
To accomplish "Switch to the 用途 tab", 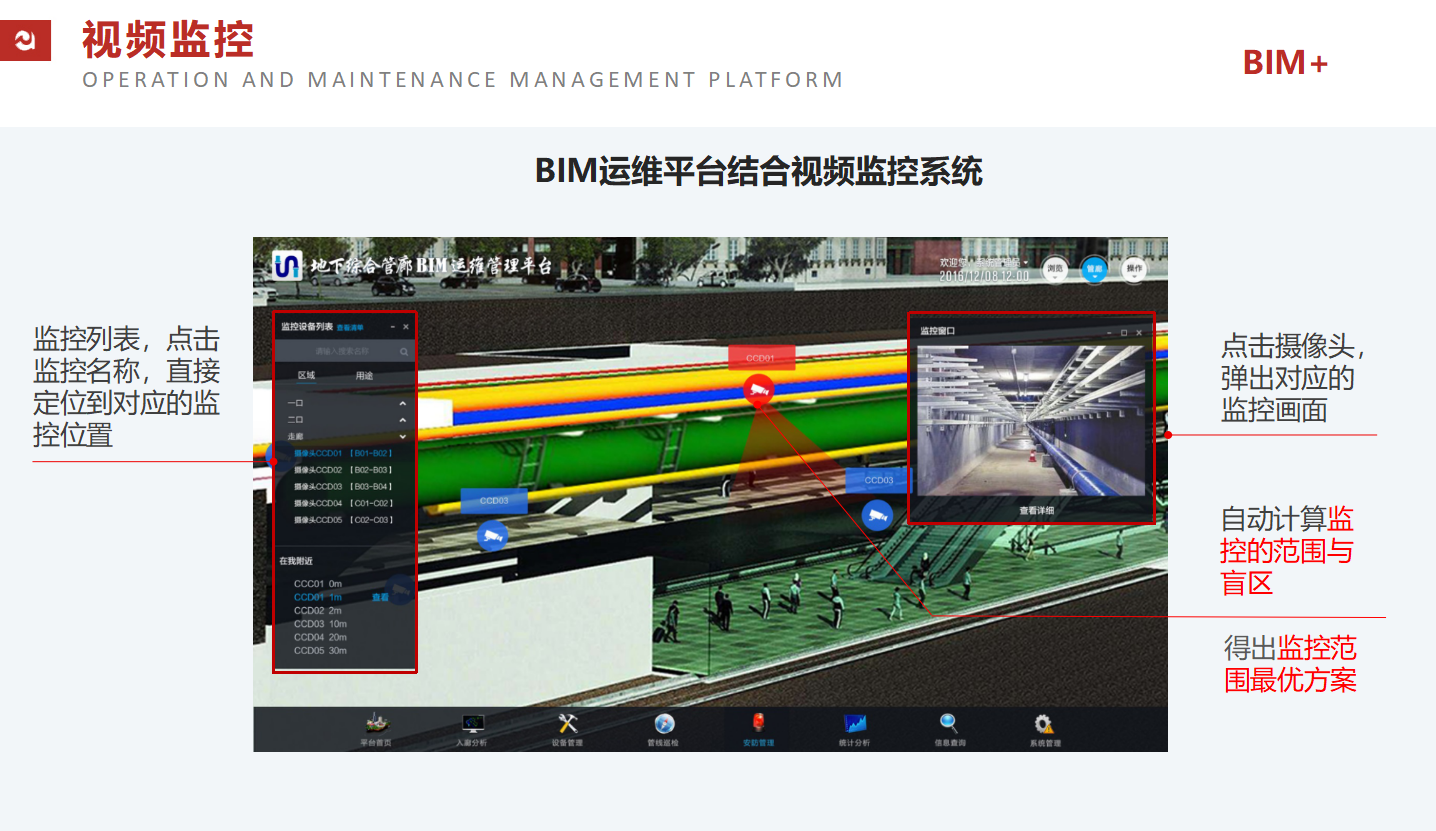I will coord(364,376).
